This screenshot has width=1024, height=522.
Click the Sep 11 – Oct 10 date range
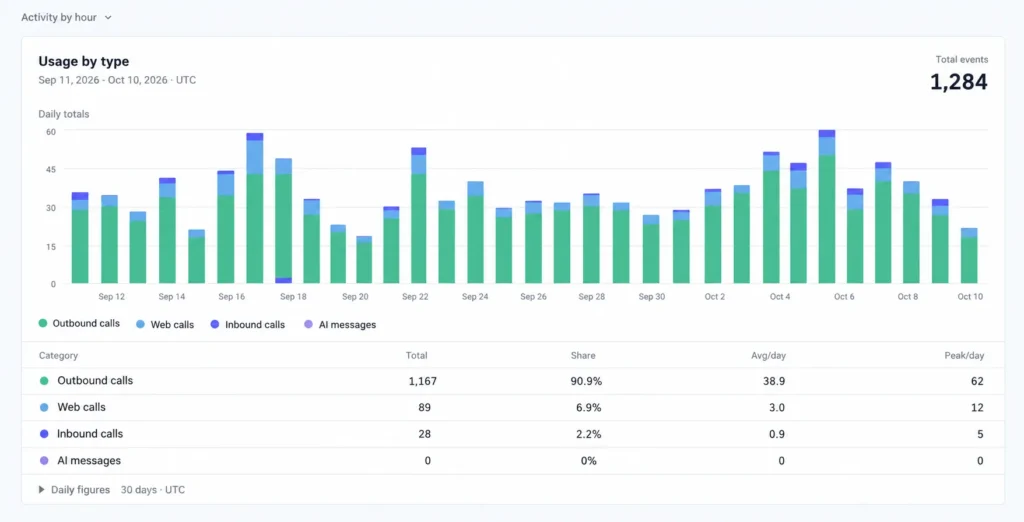(x=117, y=80)
